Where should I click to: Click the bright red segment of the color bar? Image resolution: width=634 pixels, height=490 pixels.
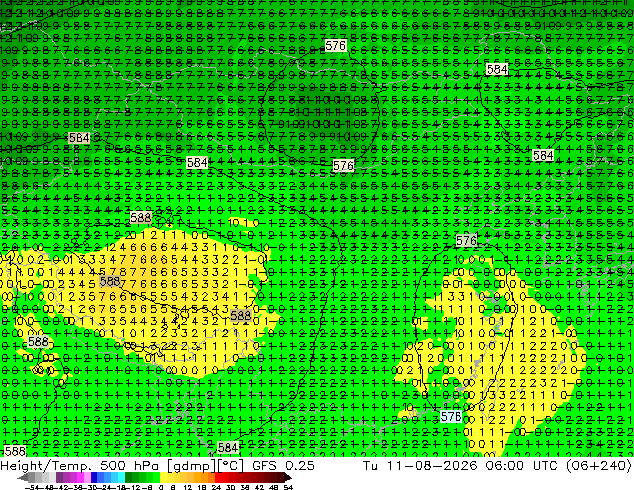click(x=218, y=478)
